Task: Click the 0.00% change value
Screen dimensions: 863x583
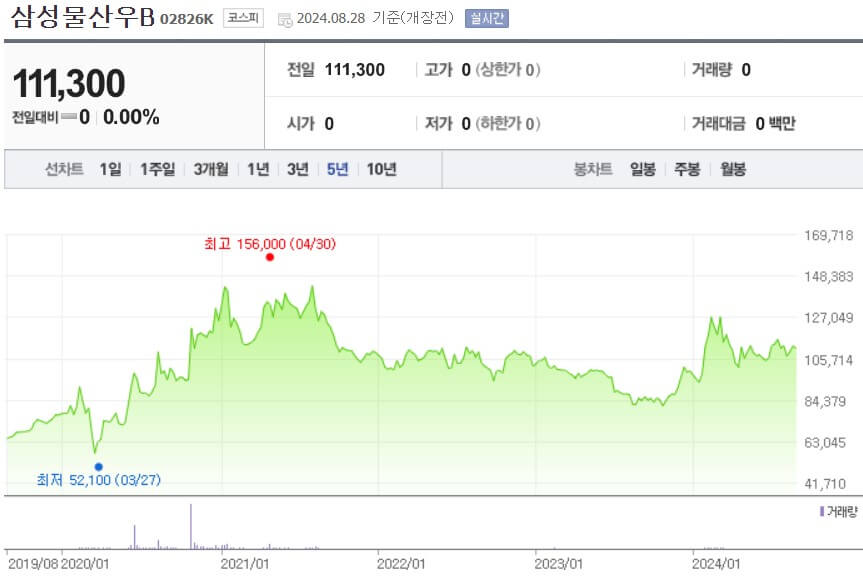Action: [x=132, y=117]
